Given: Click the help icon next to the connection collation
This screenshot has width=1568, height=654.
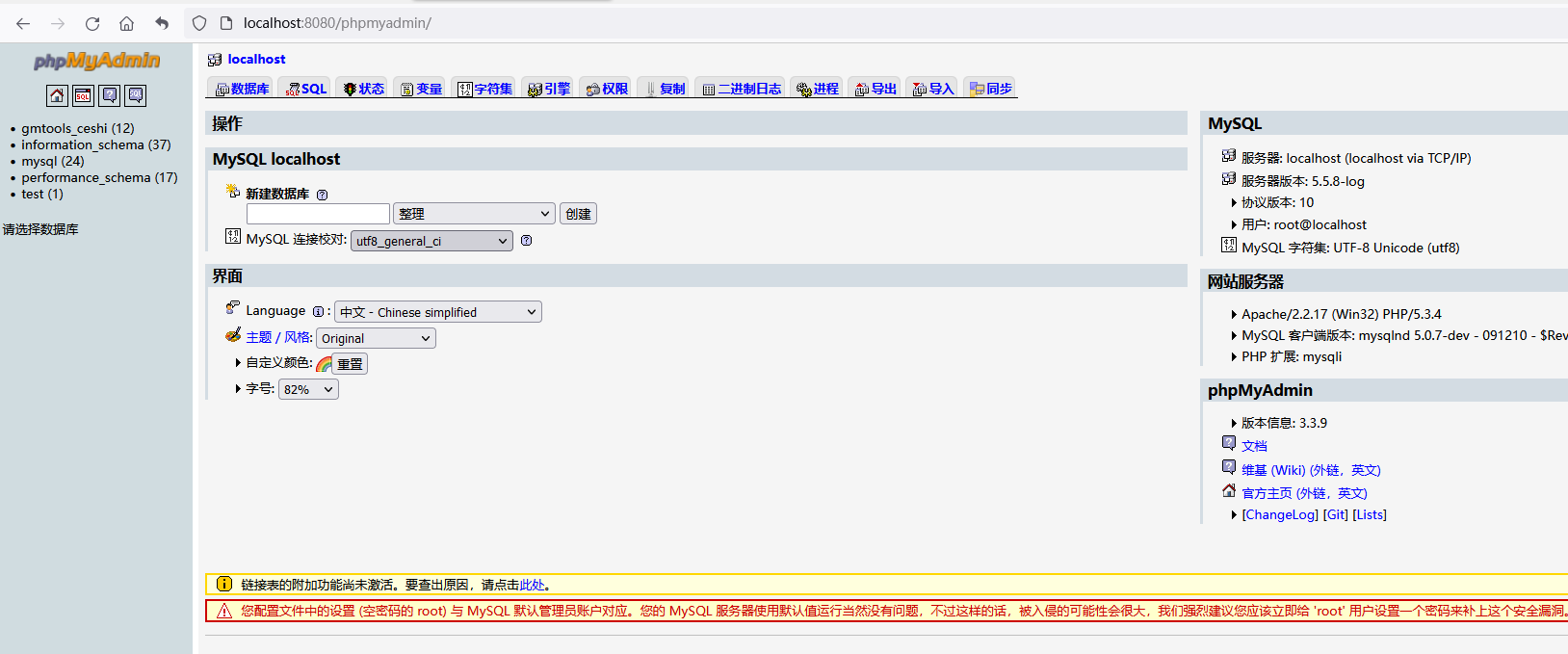Looking at the screenshot, I should pos(527,240).
